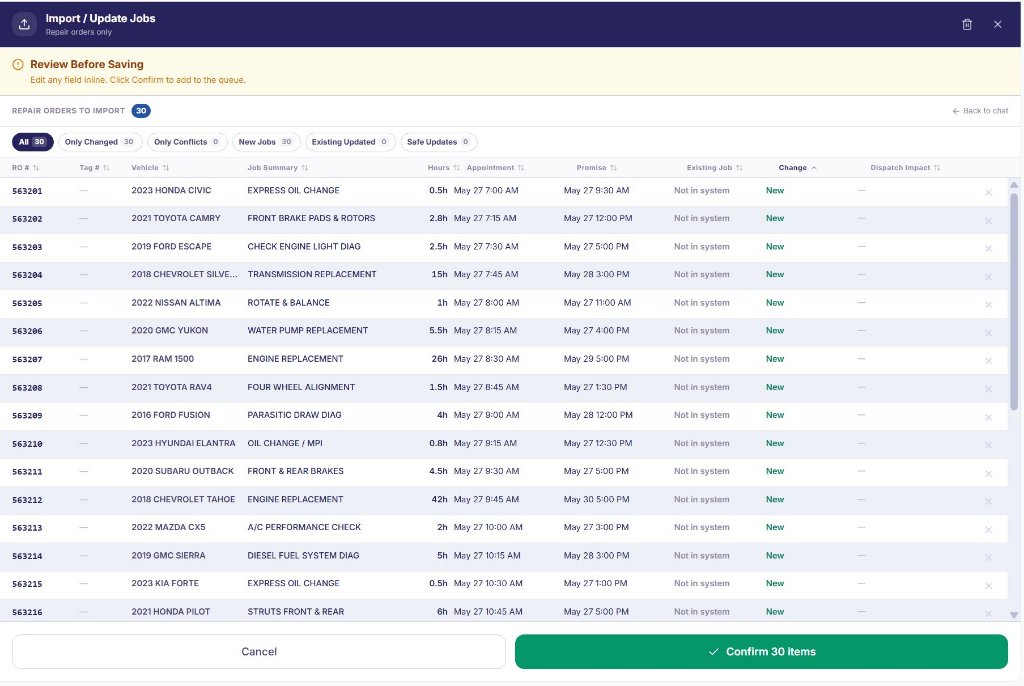The height and width of the screenshot is (686, 1024).
Task: Remove row 563204 with its X icon
Action: tap(988, 276)
